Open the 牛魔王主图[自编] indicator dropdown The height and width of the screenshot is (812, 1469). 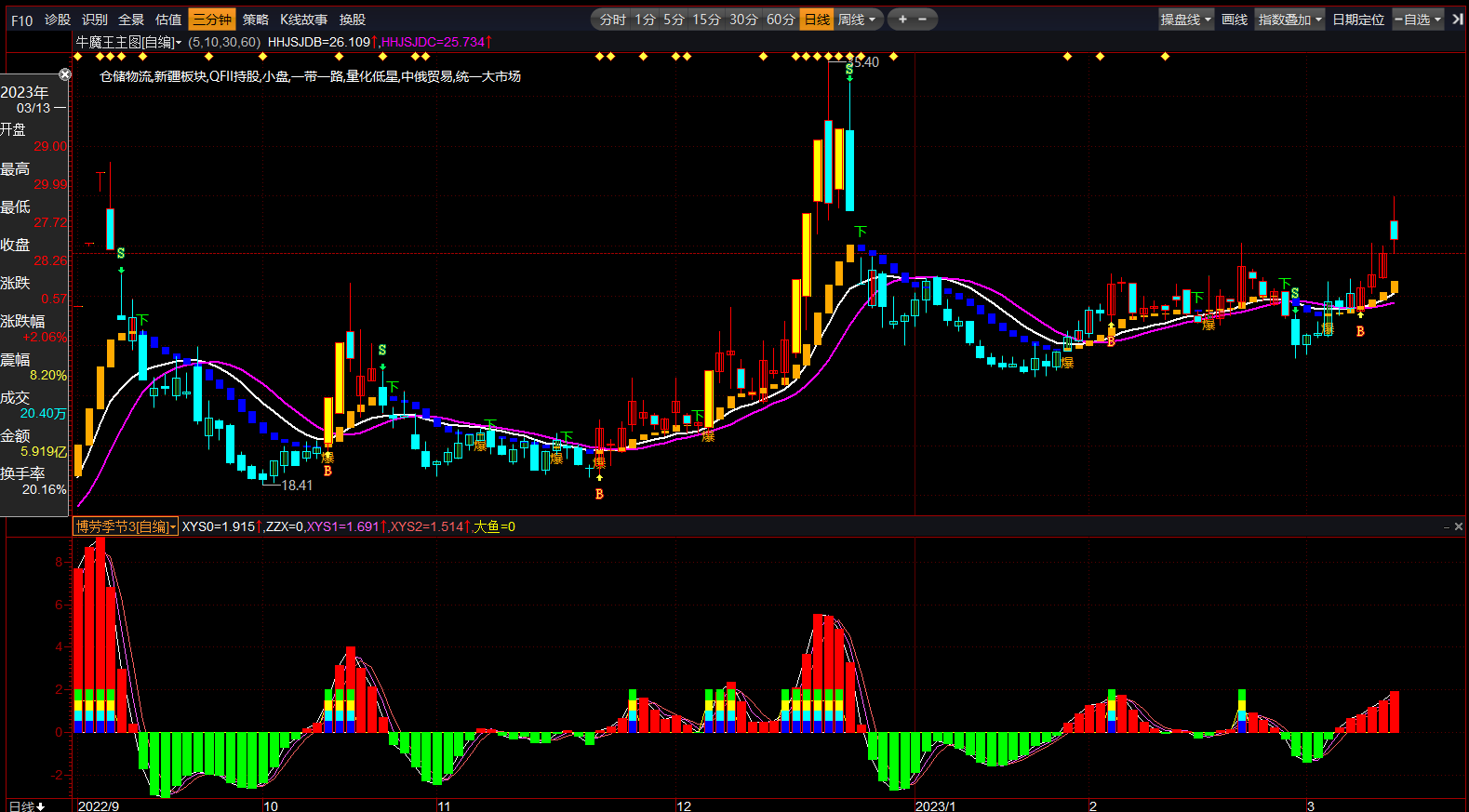[128, 42]
